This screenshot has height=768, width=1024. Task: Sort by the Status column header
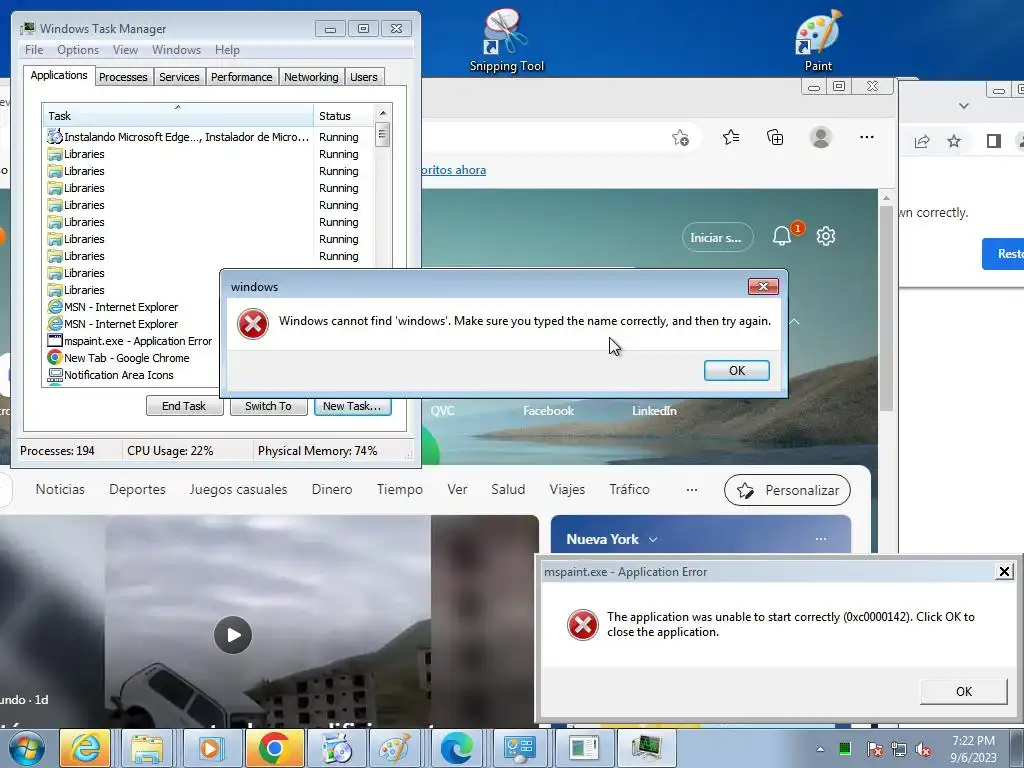(x=344, y=116)
